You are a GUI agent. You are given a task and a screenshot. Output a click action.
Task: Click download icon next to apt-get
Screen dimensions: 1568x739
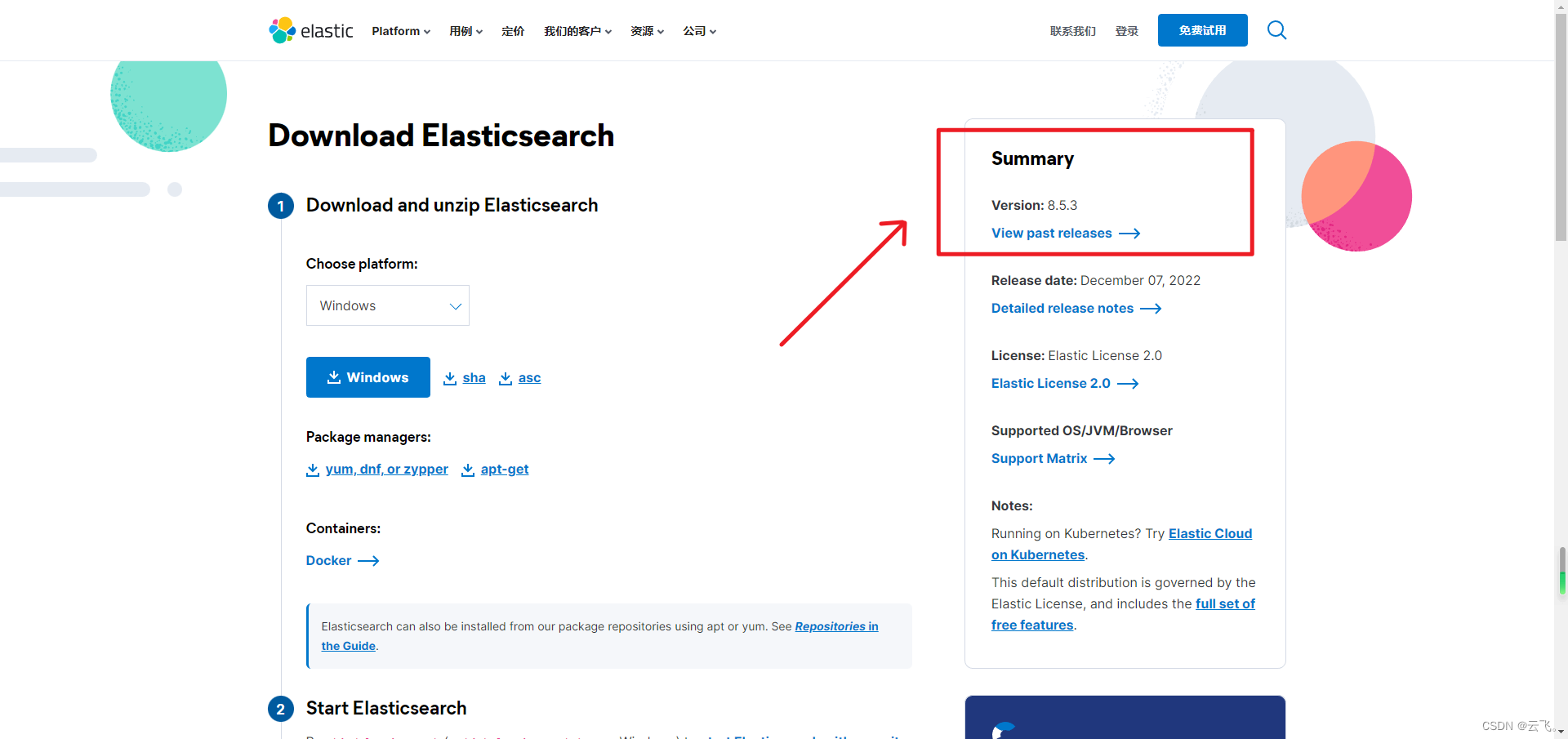click(468, 470)
